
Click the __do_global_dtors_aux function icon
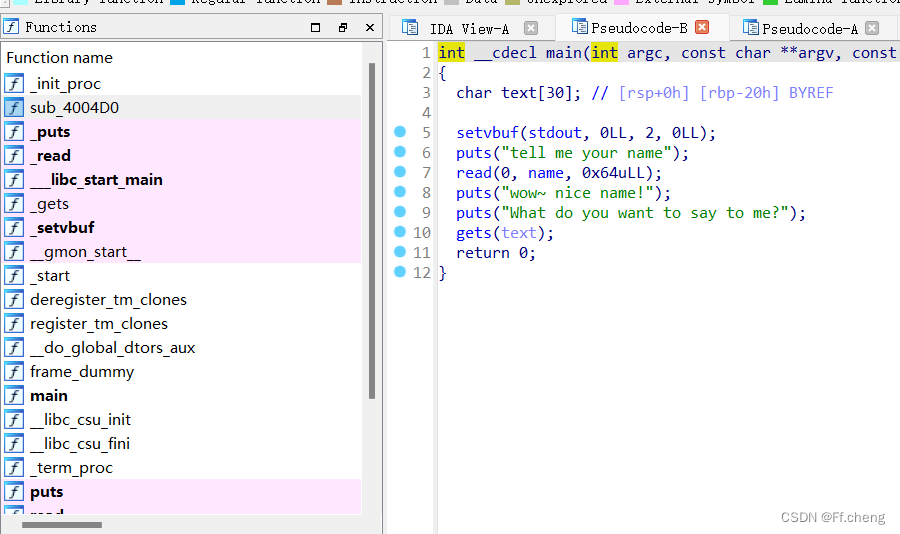coord(14,348)
